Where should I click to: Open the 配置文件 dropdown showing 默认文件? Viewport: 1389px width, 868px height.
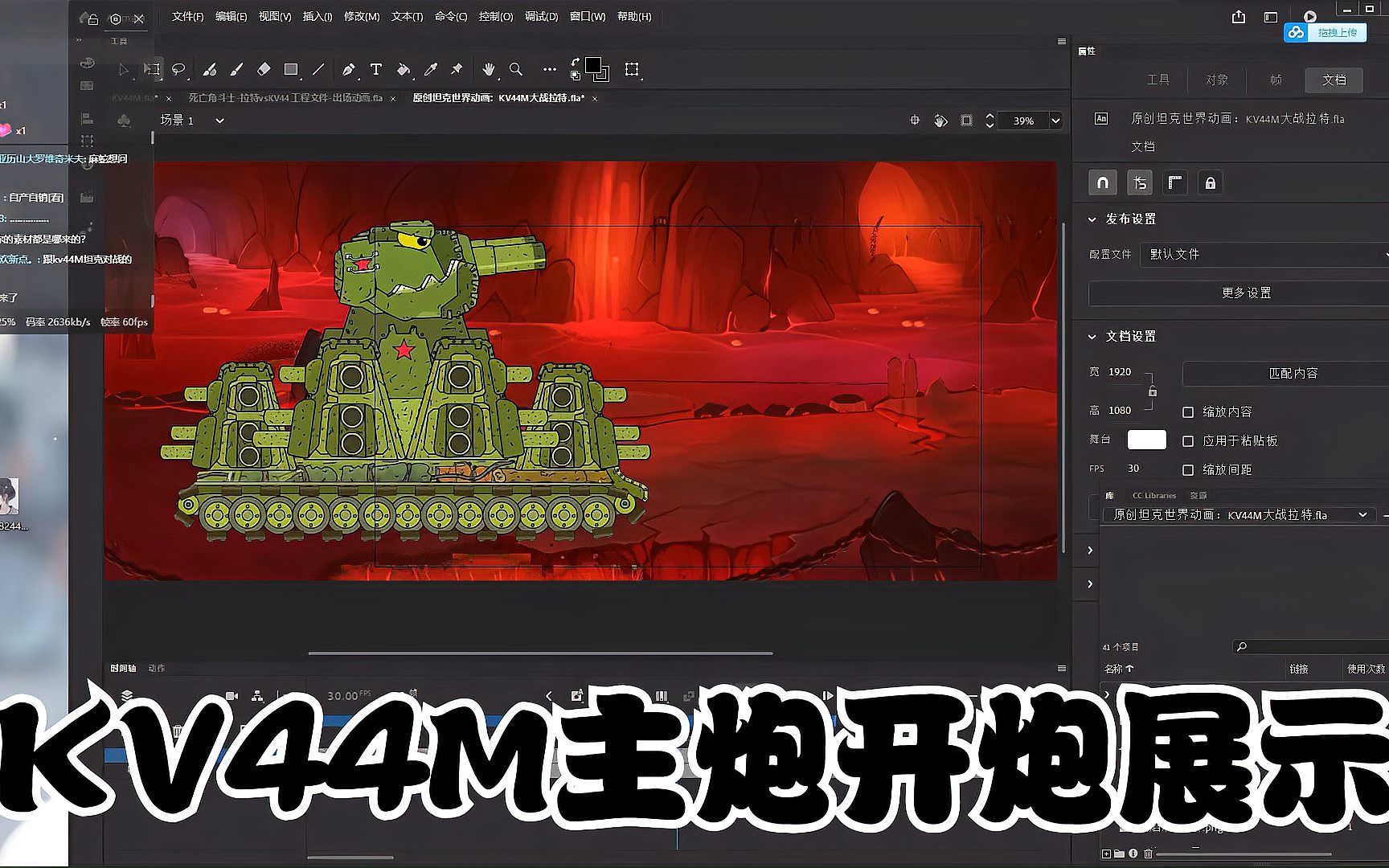click(1264, 254)
